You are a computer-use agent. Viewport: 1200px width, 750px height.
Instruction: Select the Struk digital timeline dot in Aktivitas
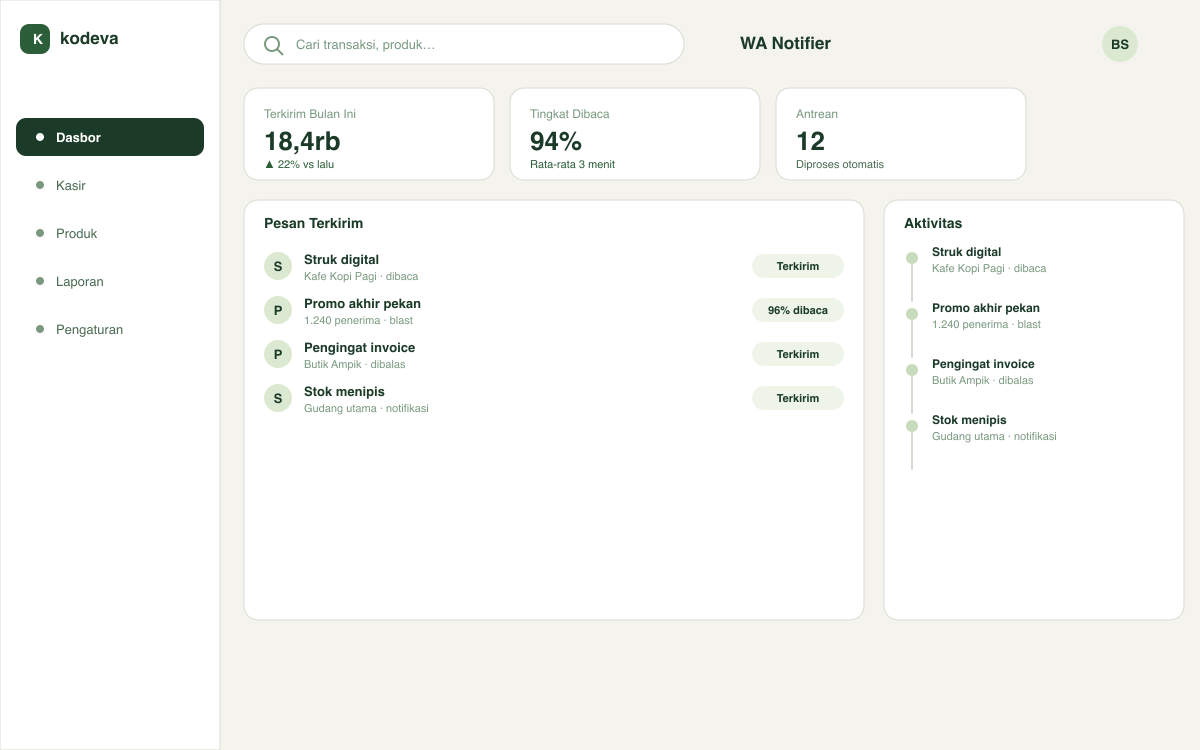[912, 258]
